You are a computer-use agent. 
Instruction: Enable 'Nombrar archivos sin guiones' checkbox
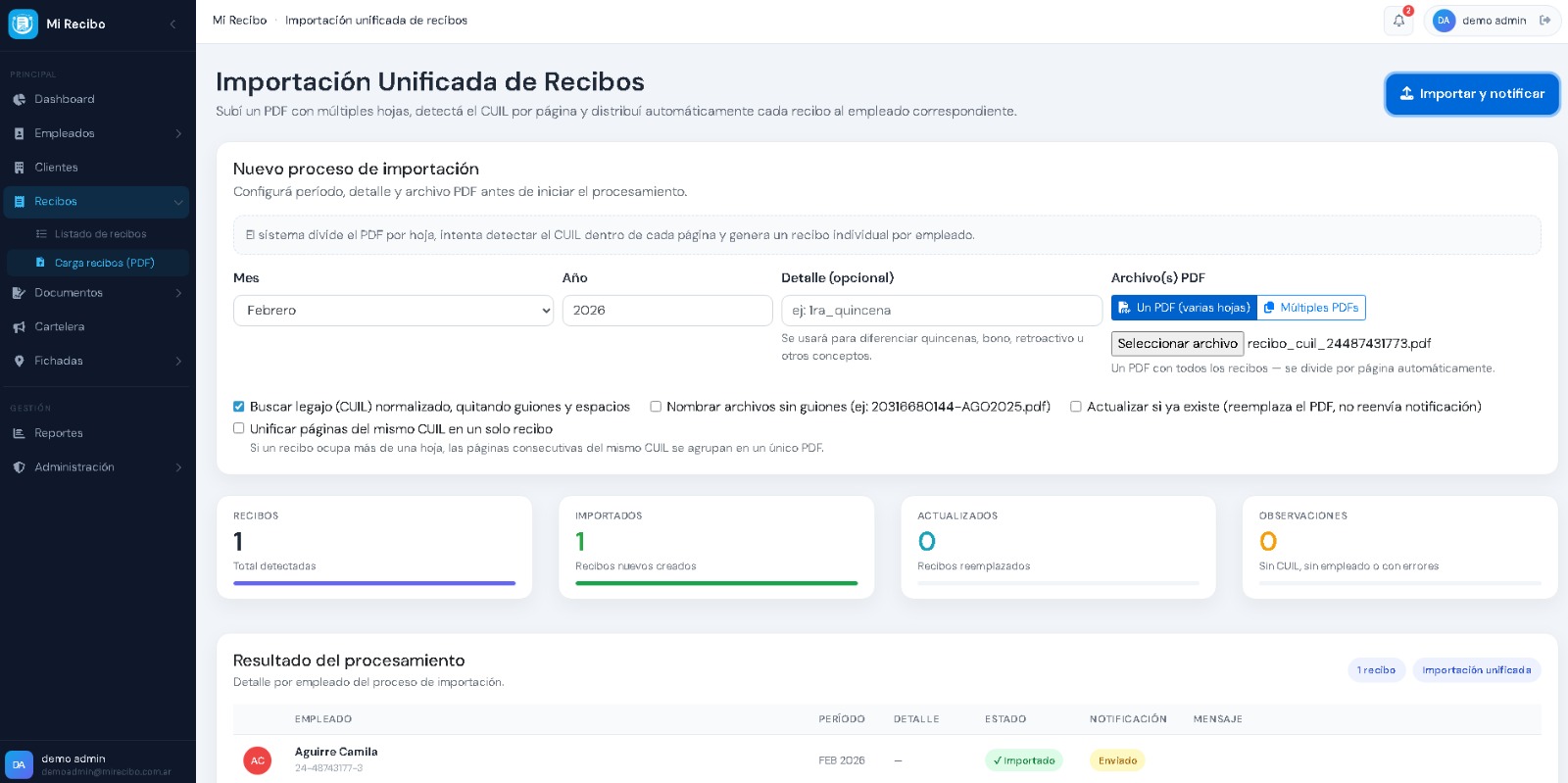[x=656, y=407]
